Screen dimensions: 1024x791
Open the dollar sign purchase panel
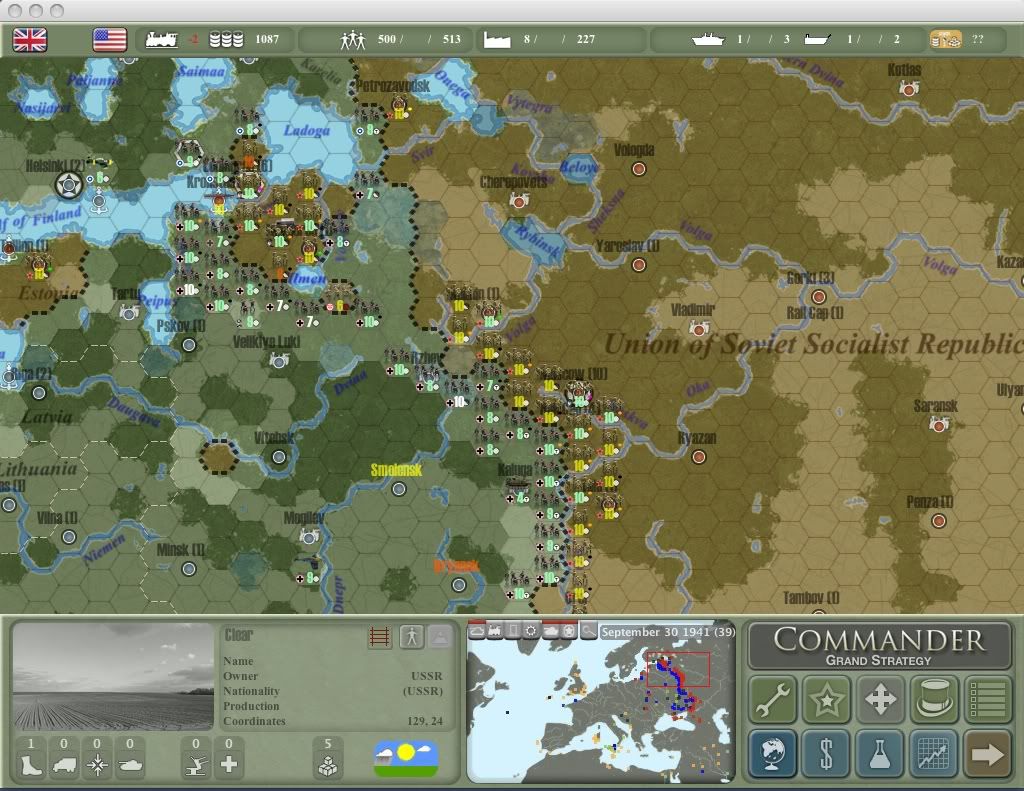pos(827,753)
